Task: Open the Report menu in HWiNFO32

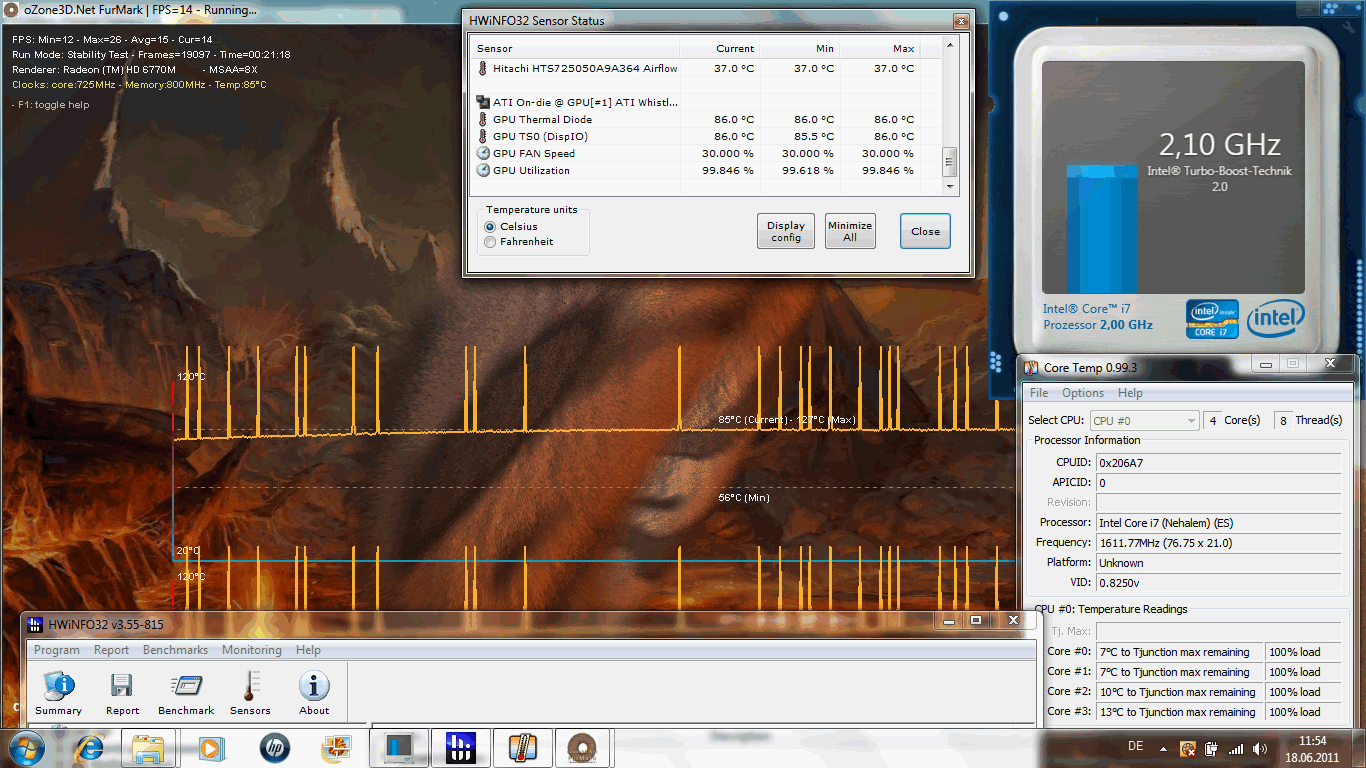Action: point(111,650)
